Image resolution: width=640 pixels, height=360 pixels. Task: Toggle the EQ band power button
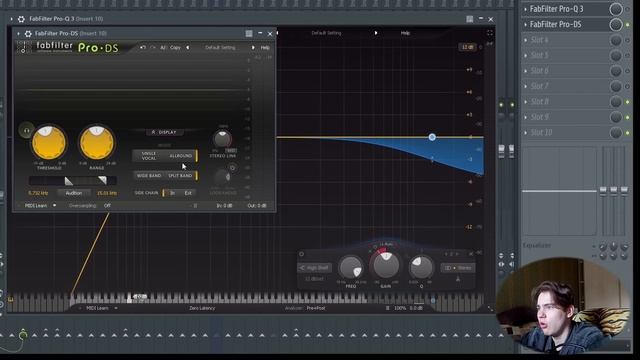[x=302, y=254]
